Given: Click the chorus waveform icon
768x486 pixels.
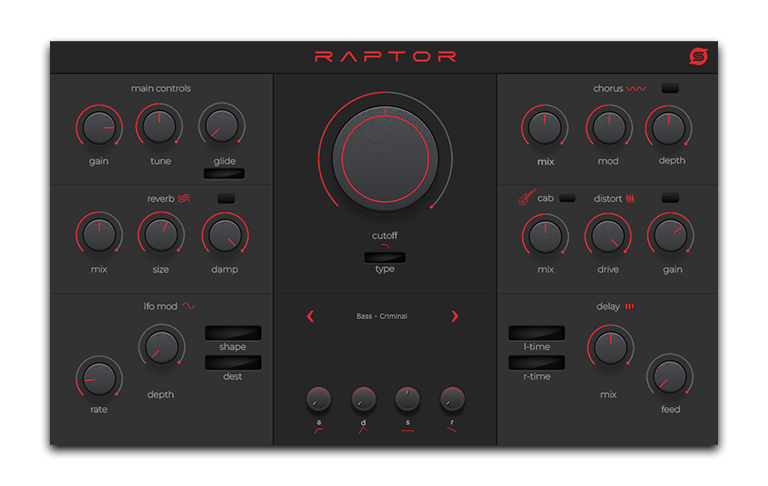Looking at the screenshot, I should click(636, 89).
